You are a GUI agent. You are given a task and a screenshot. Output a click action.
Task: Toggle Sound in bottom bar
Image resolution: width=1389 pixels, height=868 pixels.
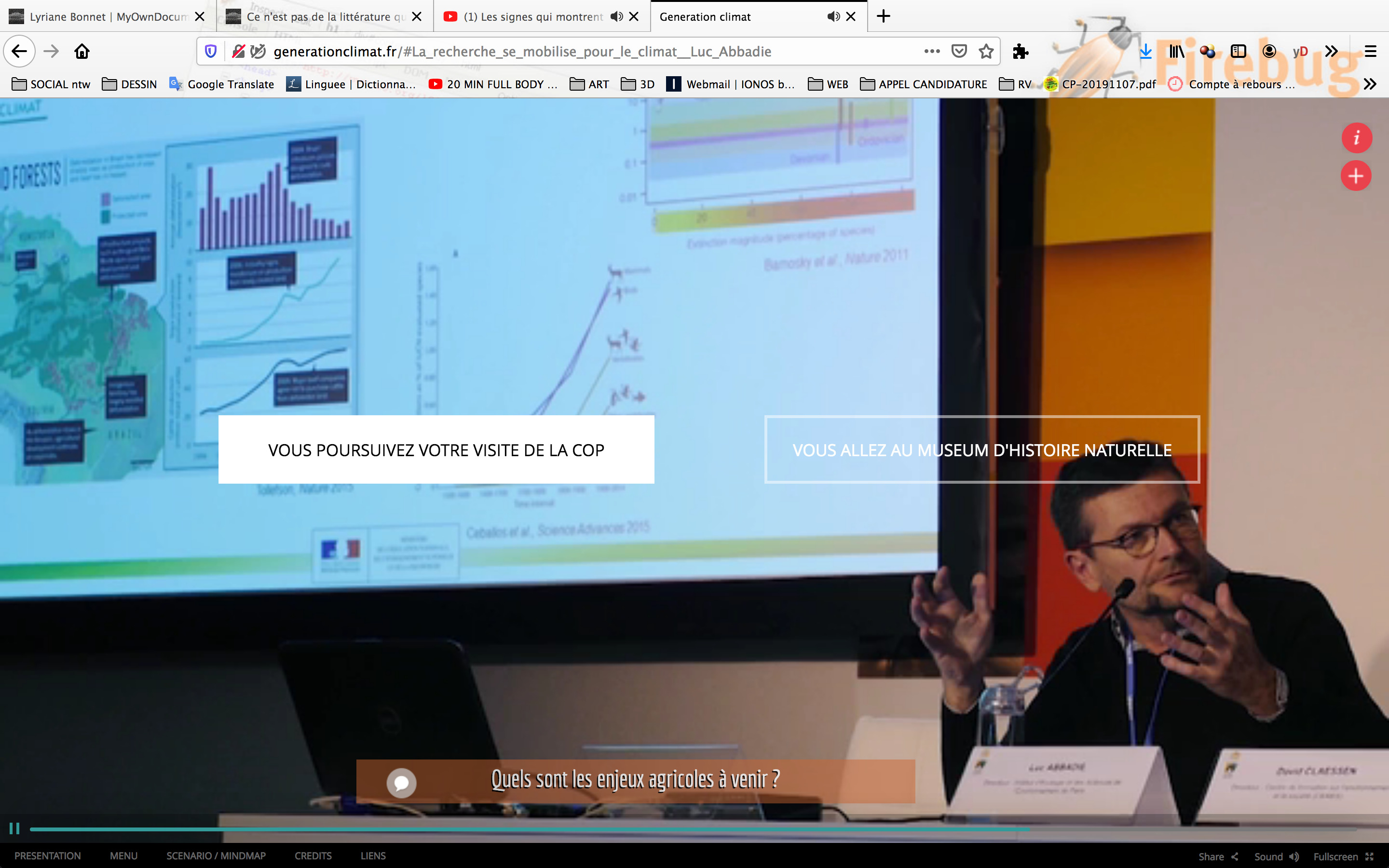[x=1276, y=856]
